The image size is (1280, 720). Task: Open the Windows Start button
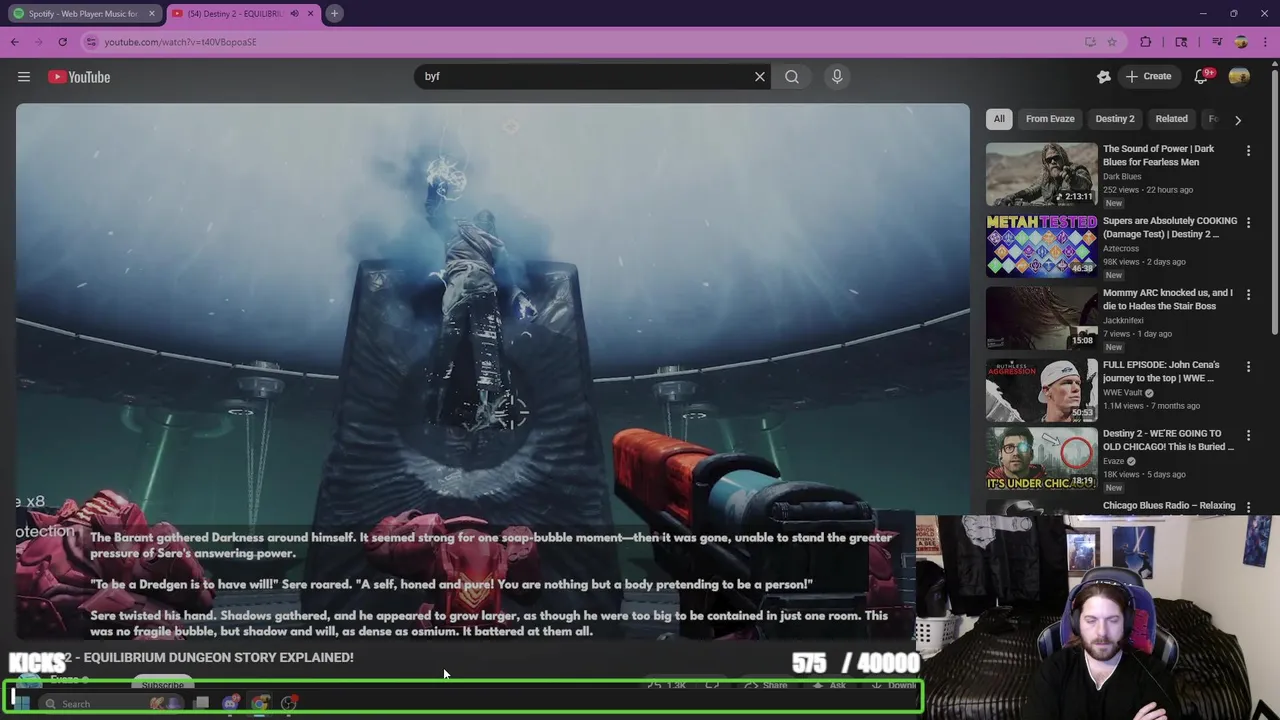[x=22, y=703]
